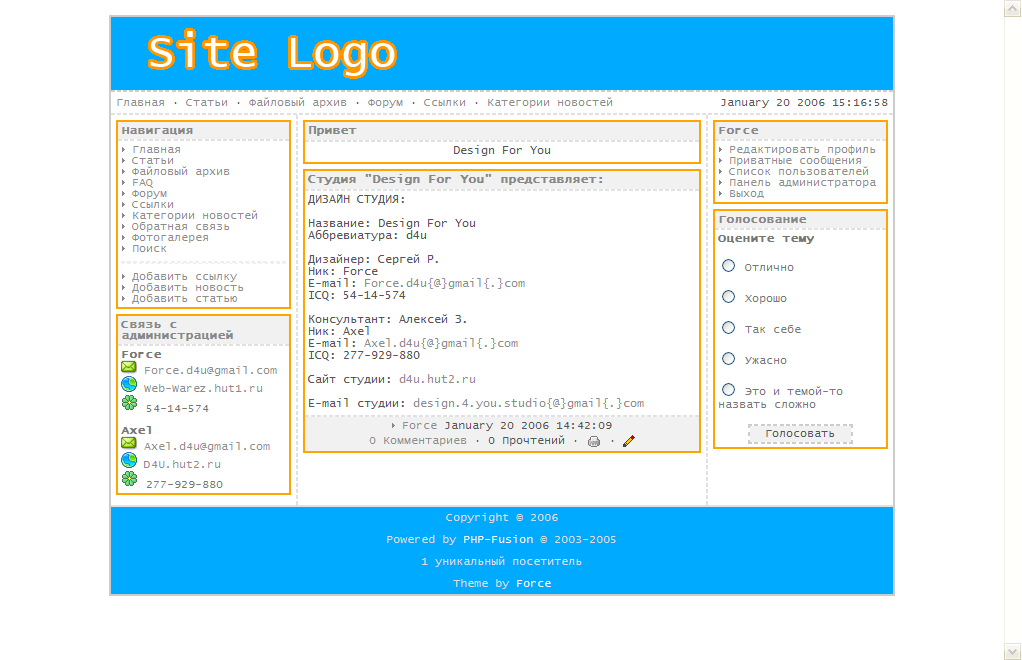The width and height of the screenshot is (1022, 660).
Task: Pick the "Так себе" poll option
Action: tap(729, 328)
